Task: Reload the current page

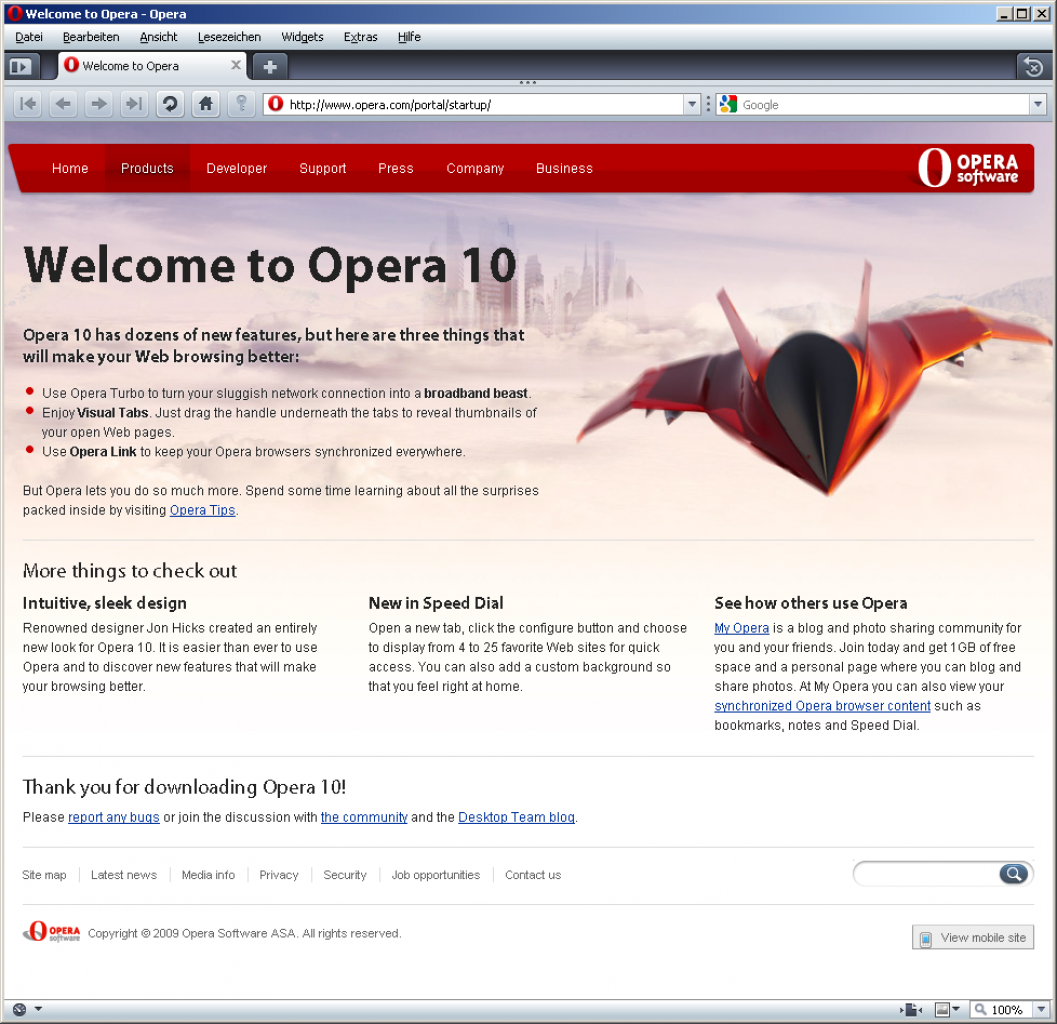Action: click(170, 104)
